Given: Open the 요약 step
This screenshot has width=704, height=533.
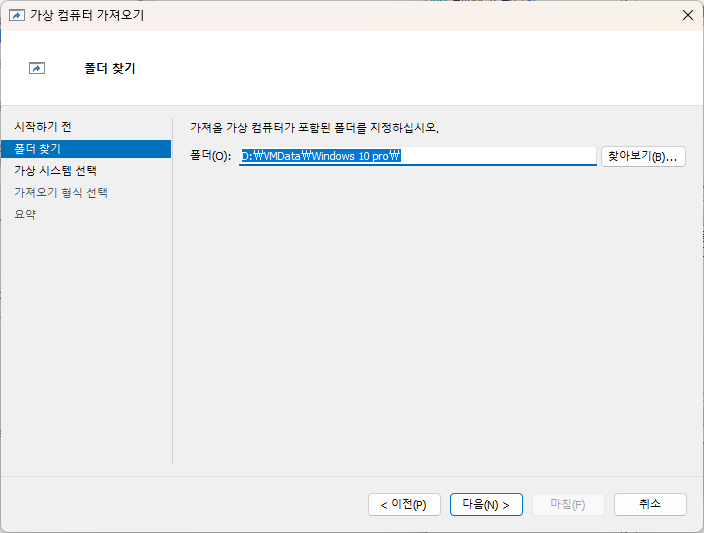Looking at the screenshot, I should point(25,214).
